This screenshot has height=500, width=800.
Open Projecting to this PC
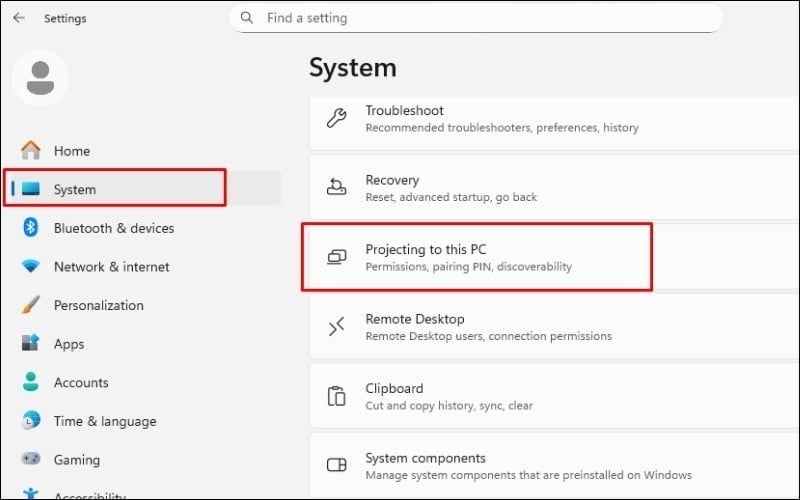(x=555, y=257)
